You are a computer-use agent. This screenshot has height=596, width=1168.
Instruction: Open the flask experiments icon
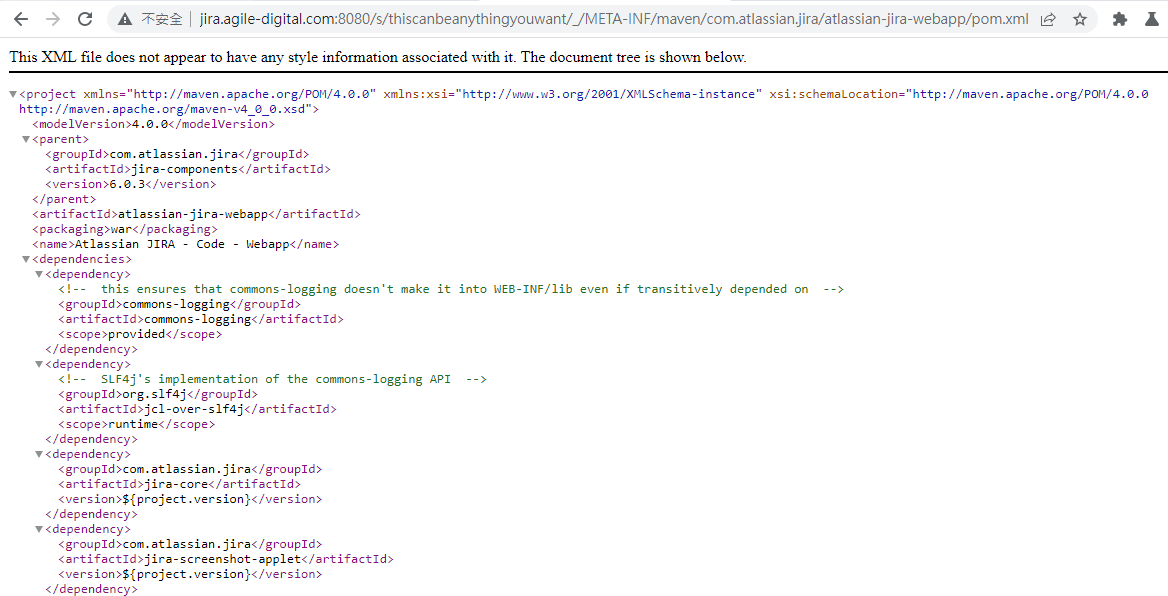click(x=1152, y=19)
